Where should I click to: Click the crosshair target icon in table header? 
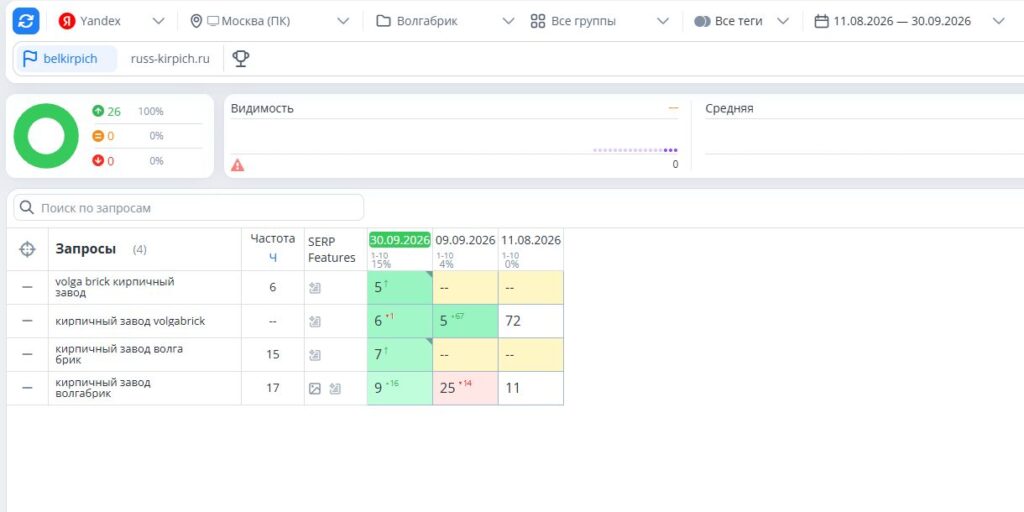click(27, 249)
